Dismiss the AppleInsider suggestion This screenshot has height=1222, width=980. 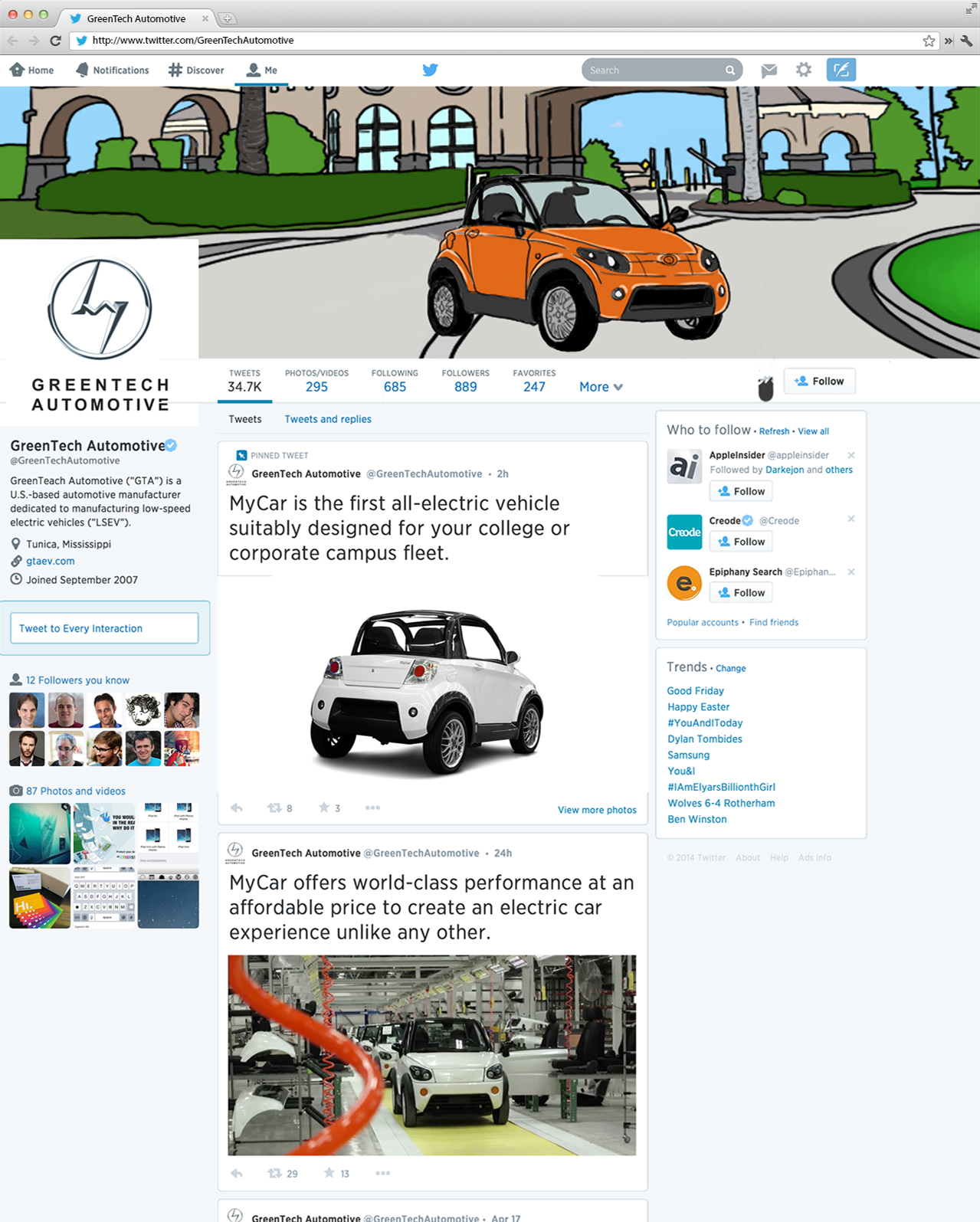851,455
